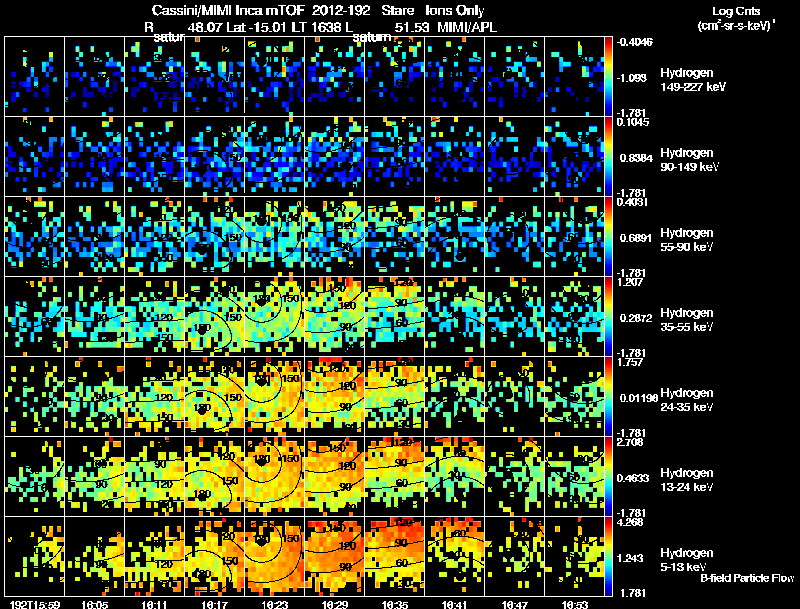Click the 16:17 time axis label
Screen dimensions: 800x609
tap(215, 604)
